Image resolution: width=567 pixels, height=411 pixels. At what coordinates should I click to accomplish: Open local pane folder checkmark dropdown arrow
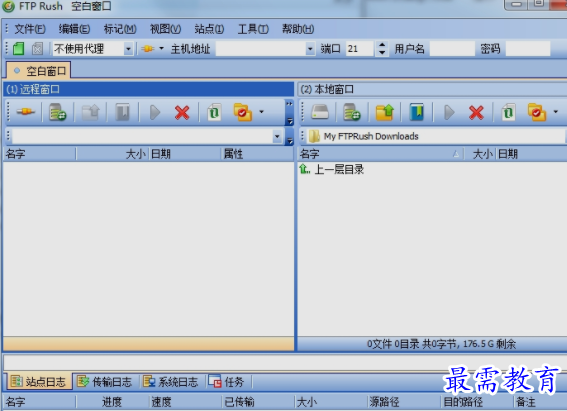(556, 112)
